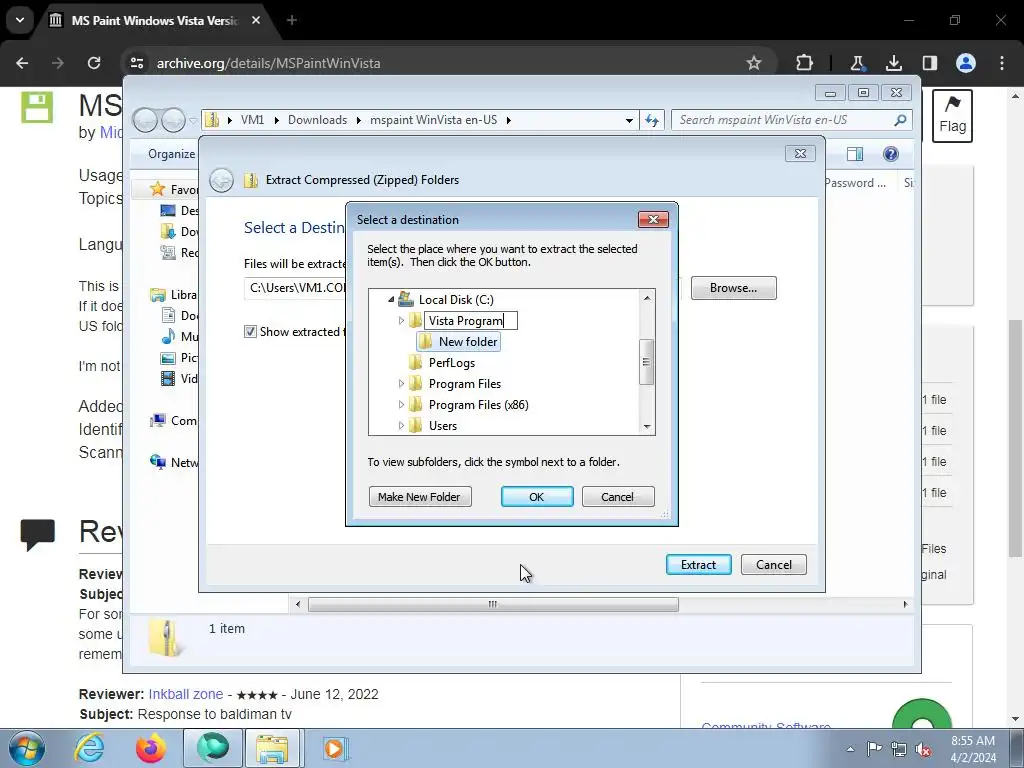The width and height of the screenshot is (1024, 768).
Task: Toggle Show extracted files checkbox
Action: tap(250, 332)
